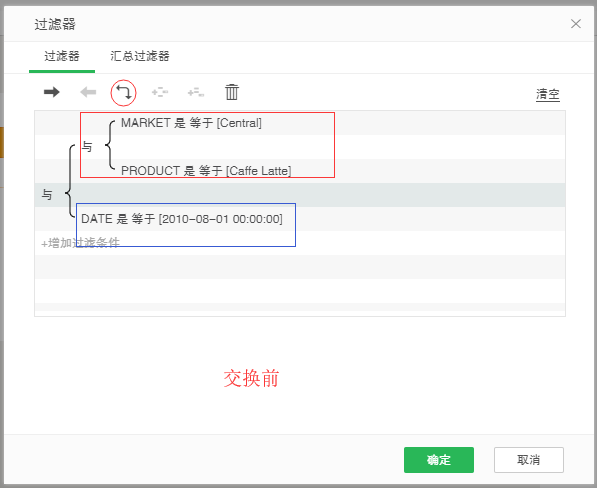Screen dimensions: 597x488
Task: Click the swap conditions icon
Action: 124,92
